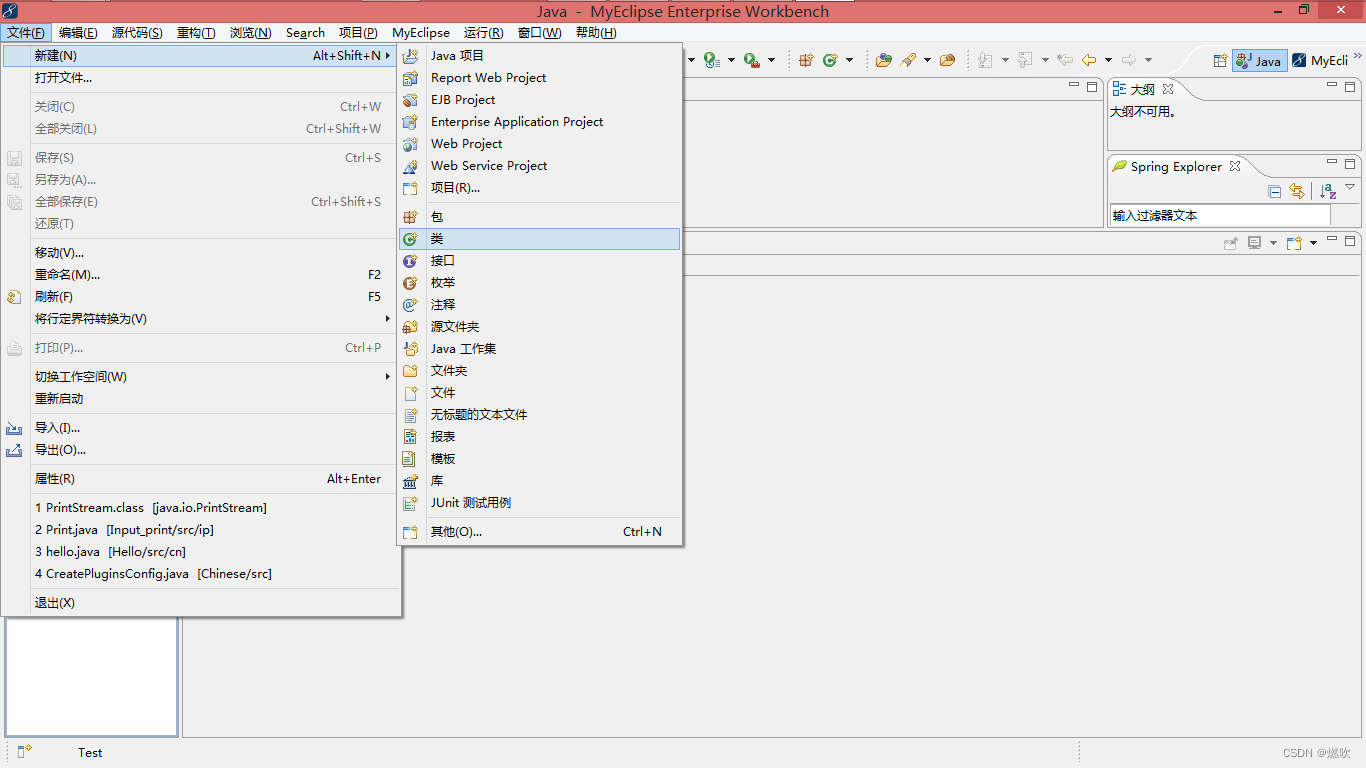
Task: Click the open new console icon
Action: pyautogui.click(x=1294, y=242)
